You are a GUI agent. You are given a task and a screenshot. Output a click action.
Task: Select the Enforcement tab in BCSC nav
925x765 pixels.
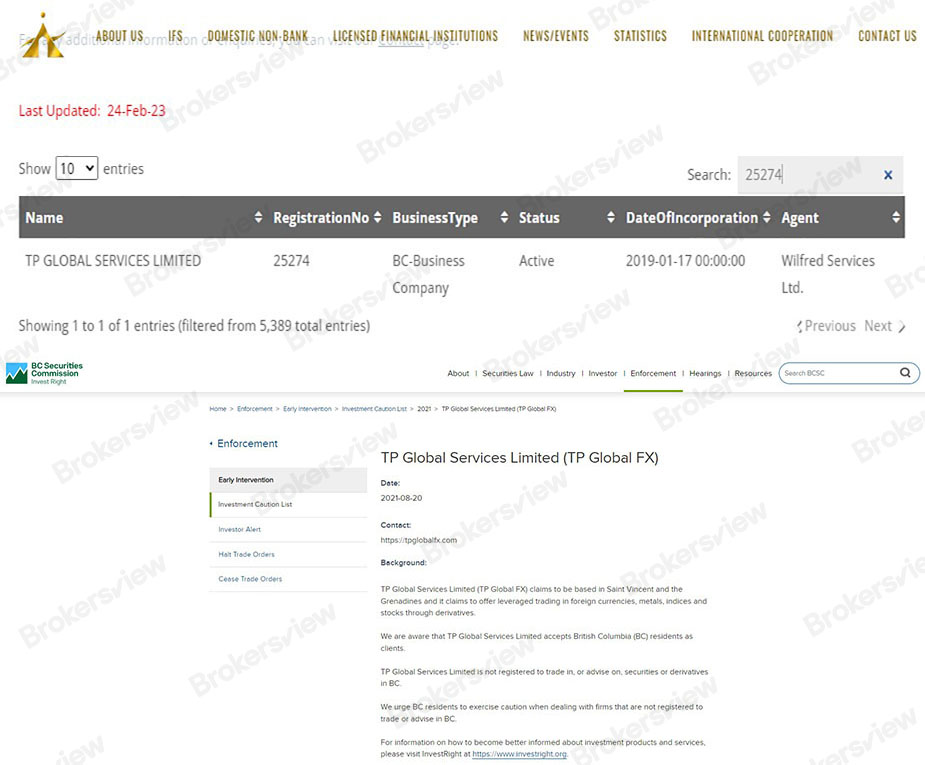coord(653,373)
